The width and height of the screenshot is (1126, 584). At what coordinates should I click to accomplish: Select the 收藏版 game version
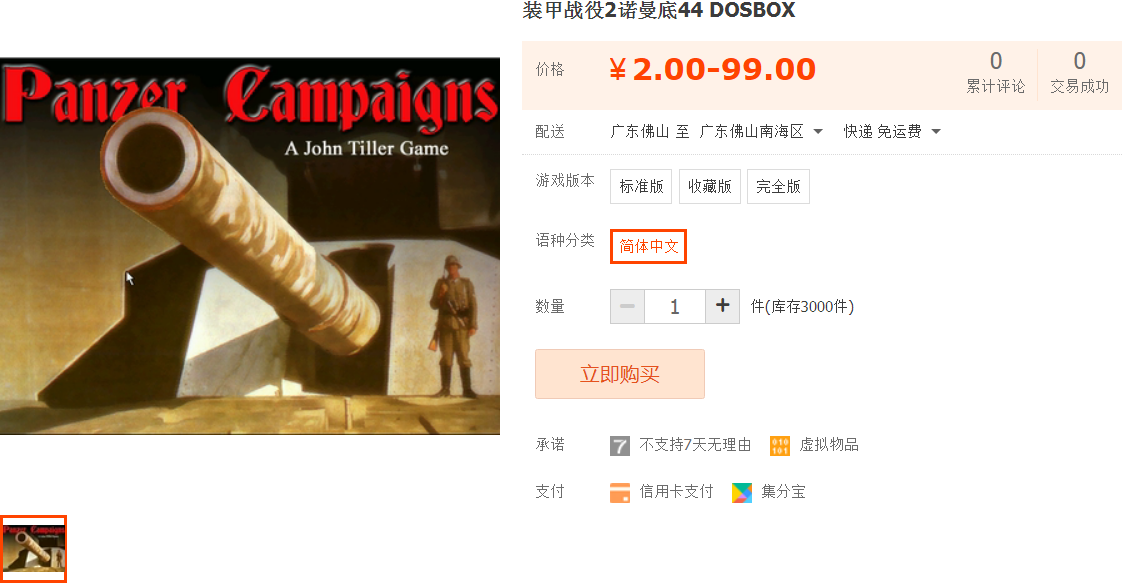[x=709, y=187]
